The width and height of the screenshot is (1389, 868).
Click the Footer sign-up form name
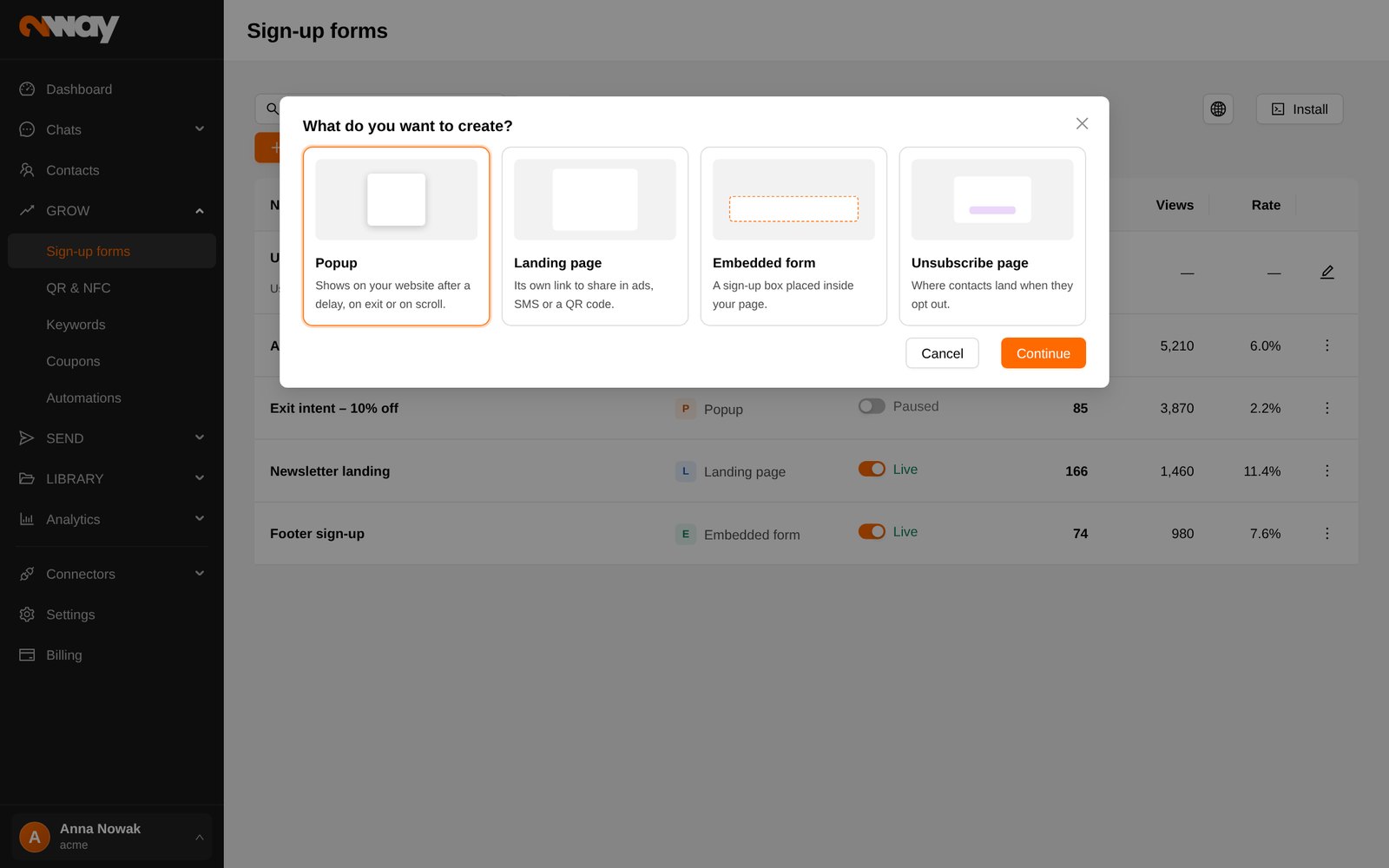(x=317, y=534)
